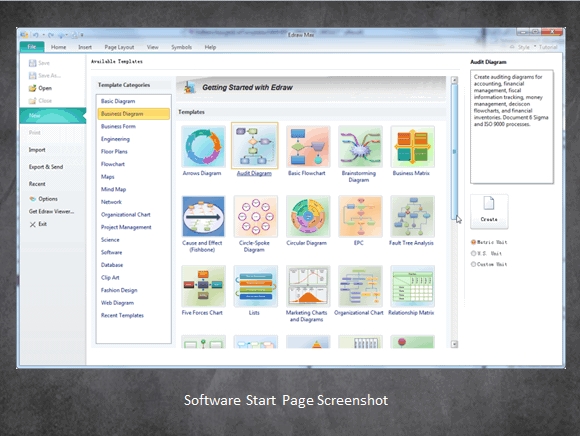Choose the Basic Flowchart template icon
Image resolution: width=580 pixels, height=436 pixels.
(x=308, y=146)
